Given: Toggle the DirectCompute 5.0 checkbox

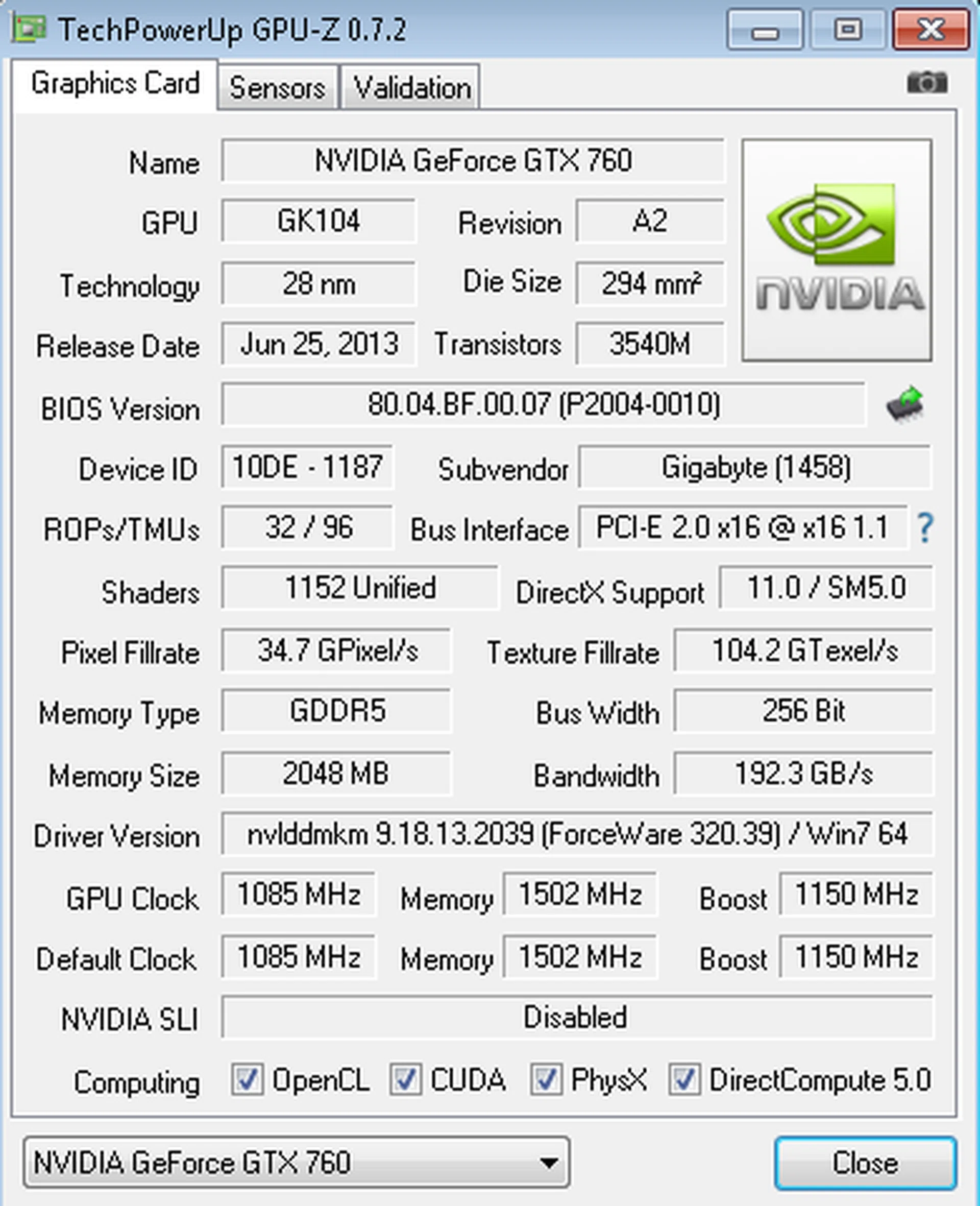Looking at the screenshot, I should click(x=685, y=1079).
